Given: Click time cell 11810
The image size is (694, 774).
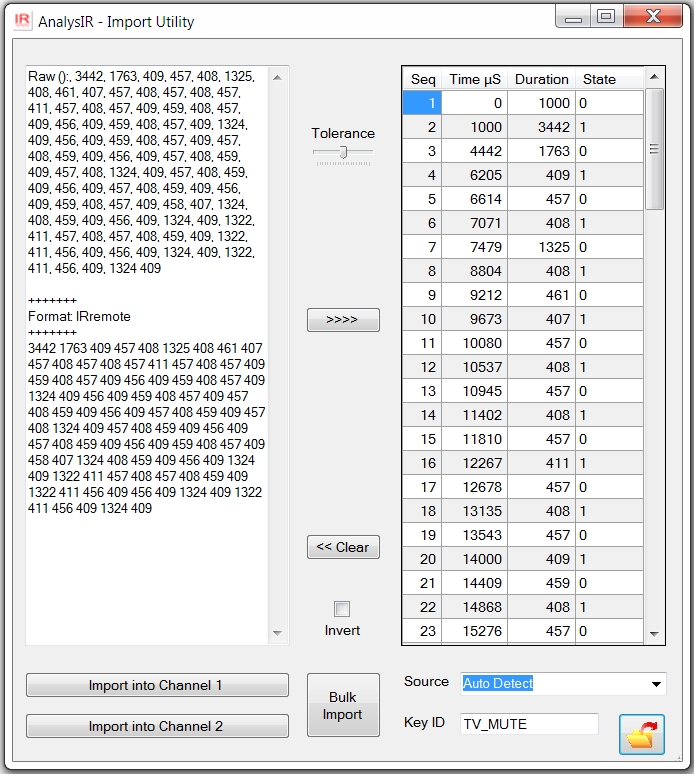Looking at the screenshot, I should coord(474,439).
